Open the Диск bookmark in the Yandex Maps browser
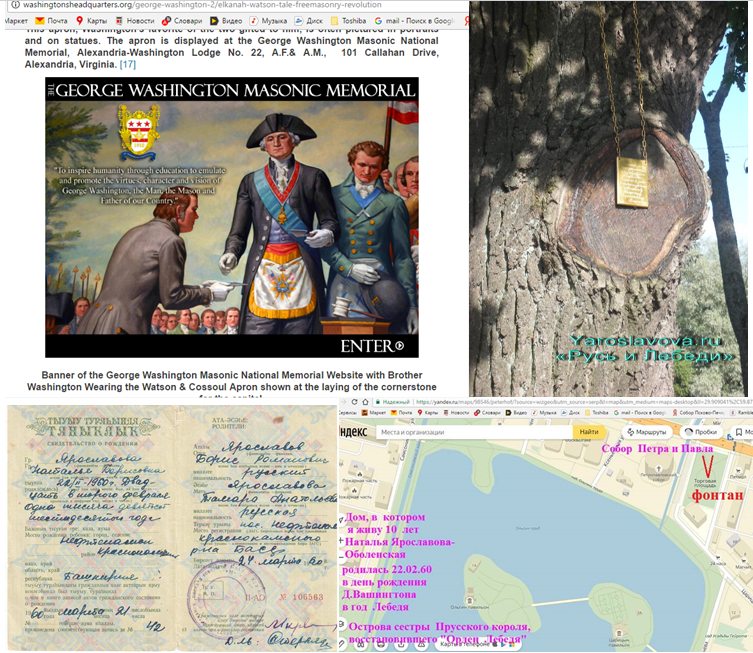Image resolution: width=753 pixels, height=653 pixels. coord(570,412)
